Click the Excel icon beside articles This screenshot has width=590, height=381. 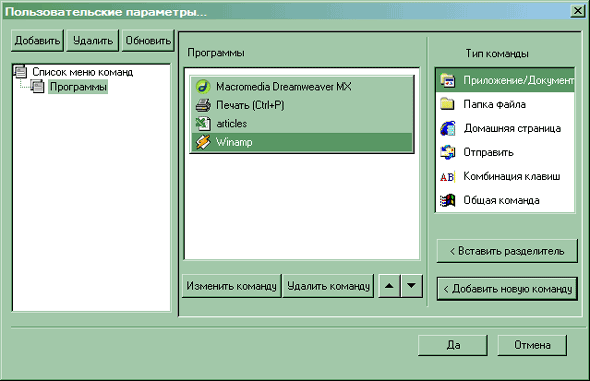point(203,124)
